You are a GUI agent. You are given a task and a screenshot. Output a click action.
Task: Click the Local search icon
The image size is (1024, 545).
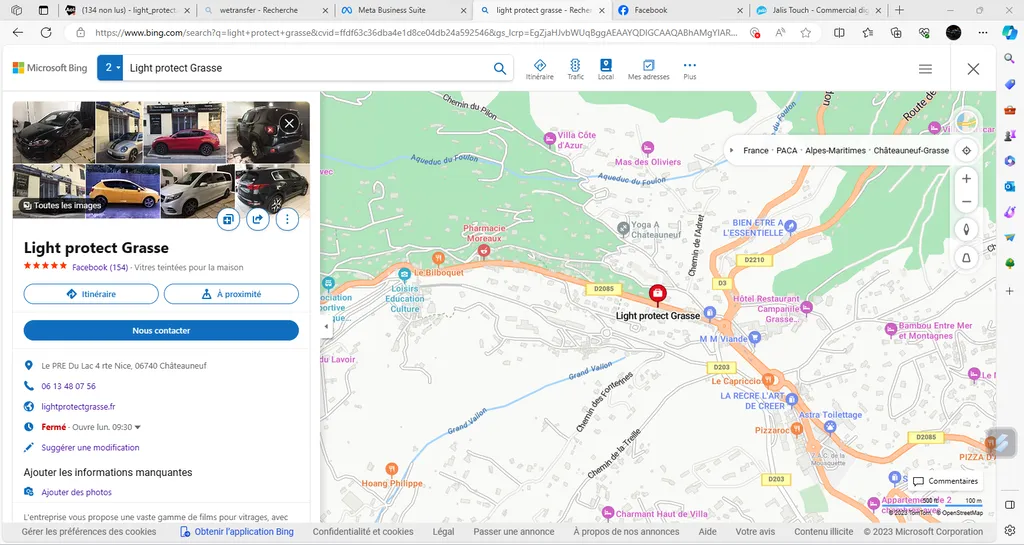606,69
